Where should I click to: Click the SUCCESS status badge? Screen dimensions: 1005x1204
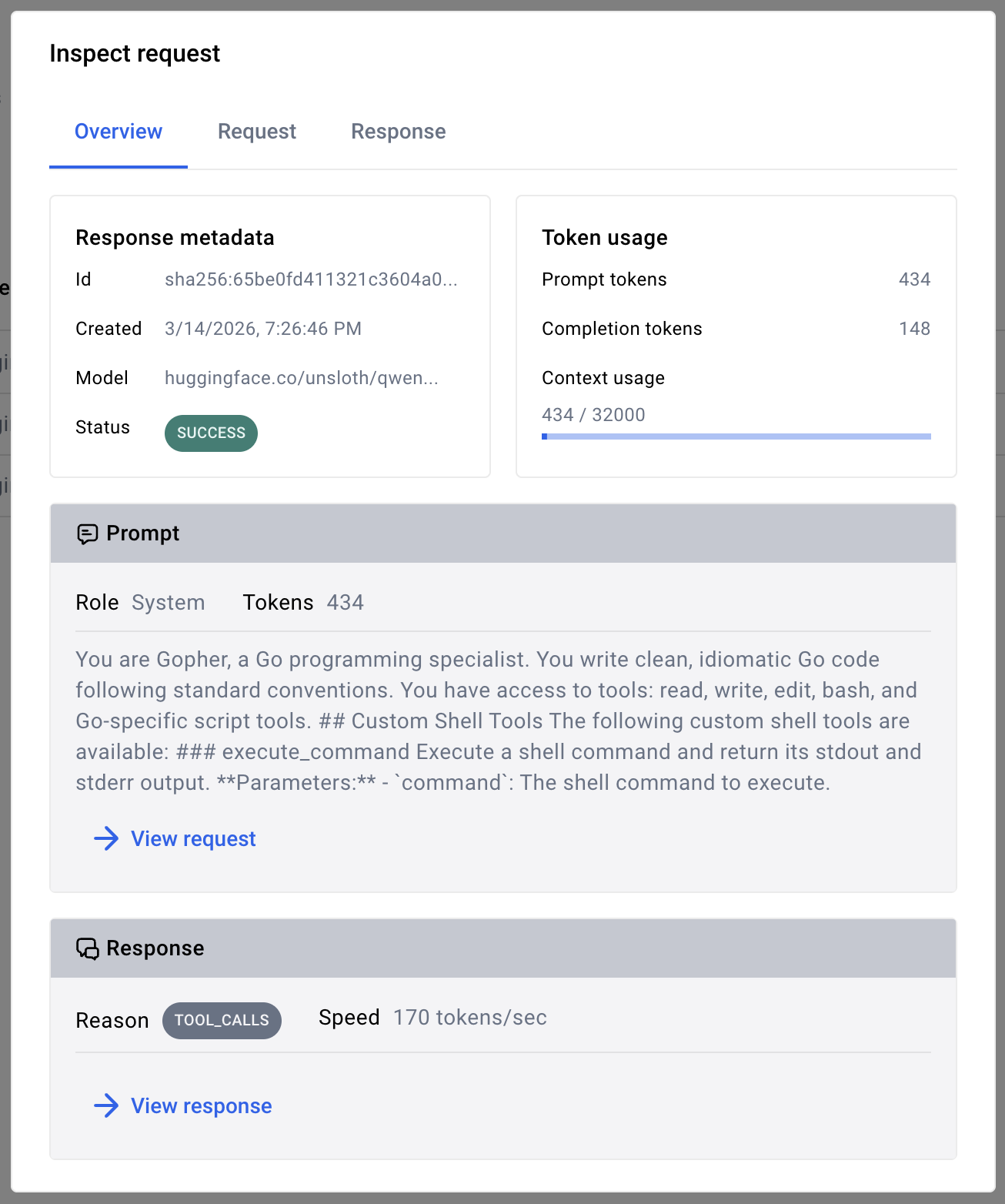(211, 433)
